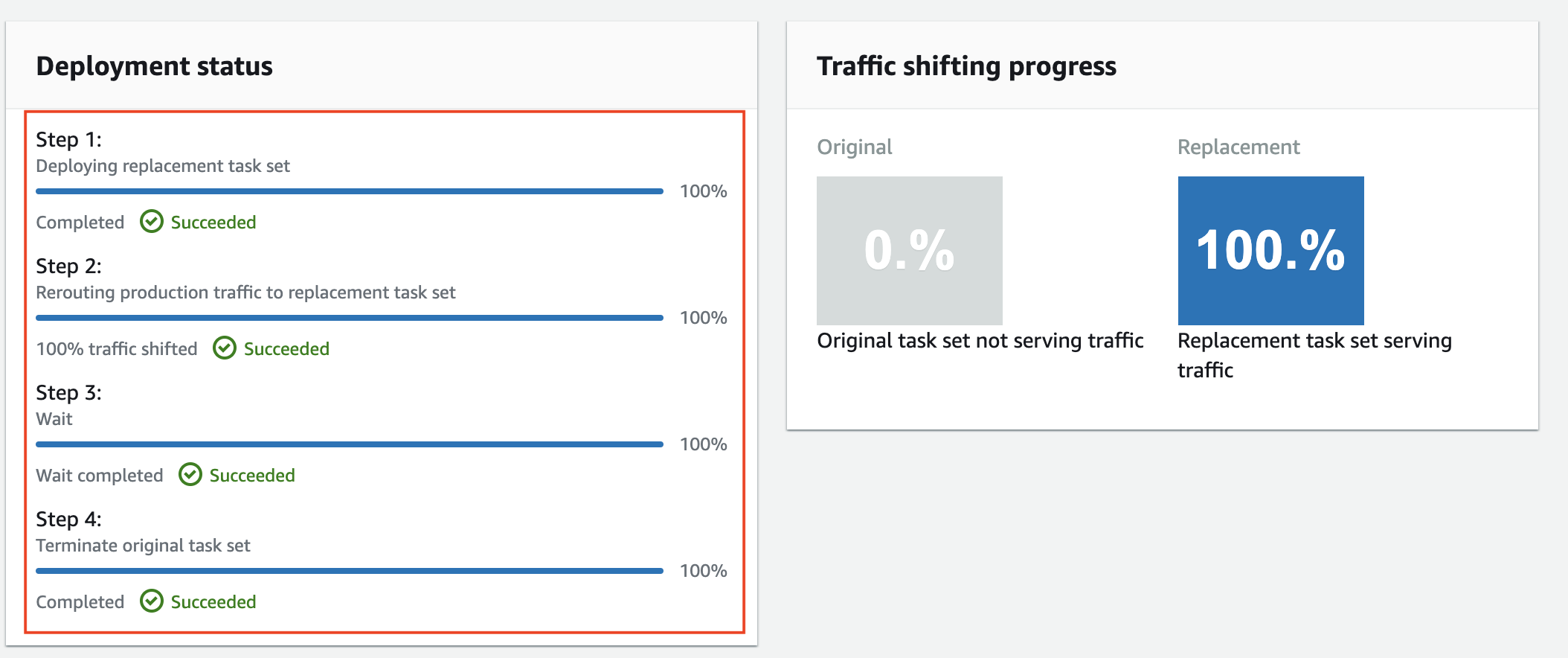This screenshot has height=658, width=1568.
Task: Click the Terminate original task set text
Action: tap(144, 546)
